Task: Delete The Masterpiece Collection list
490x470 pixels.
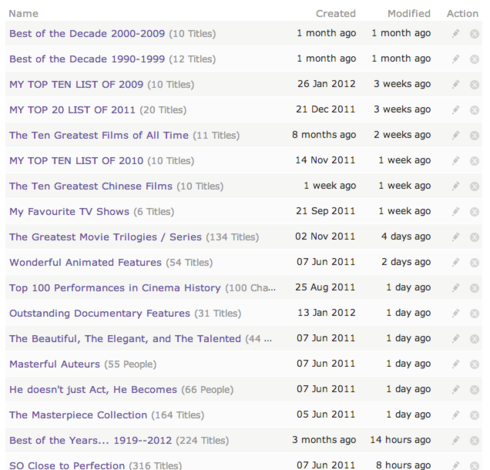Action: click(x=474, y=415)
